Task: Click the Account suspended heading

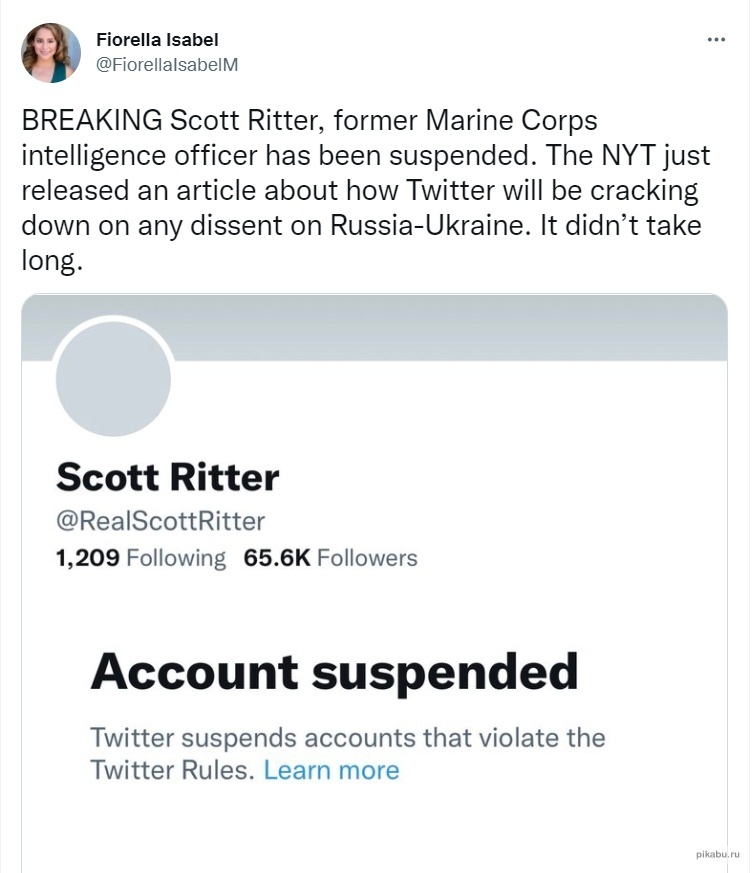Action: pyautogui.click(x=334, y=671)
